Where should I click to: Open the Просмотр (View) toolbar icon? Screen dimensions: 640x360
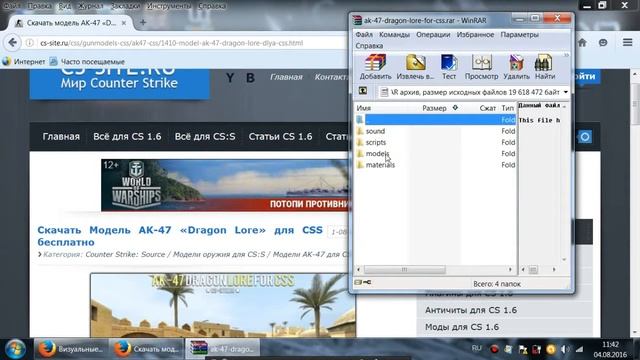[481, 67]
